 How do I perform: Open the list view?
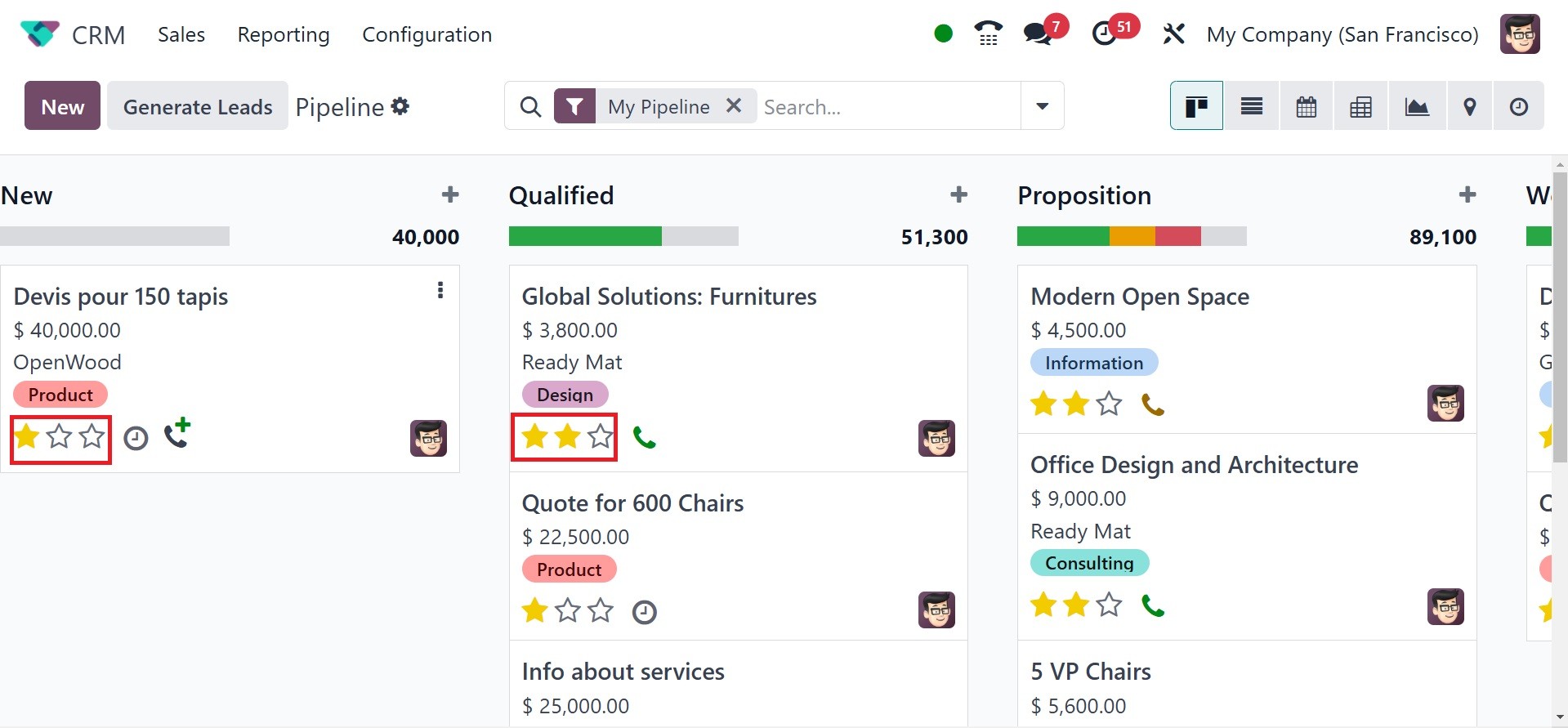(1251, 106)
